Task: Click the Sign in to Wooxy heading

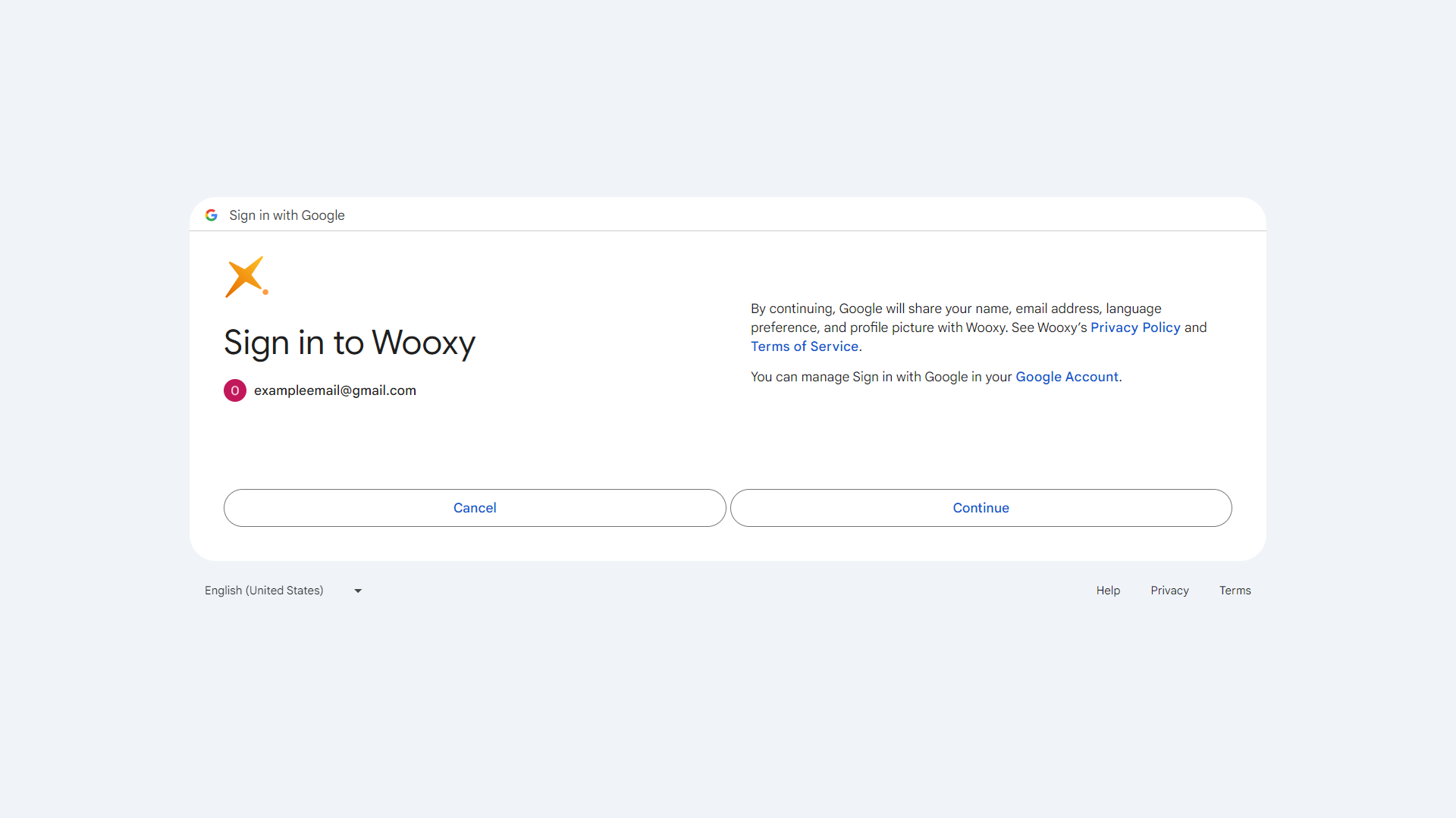Action: tap(349, 343)
